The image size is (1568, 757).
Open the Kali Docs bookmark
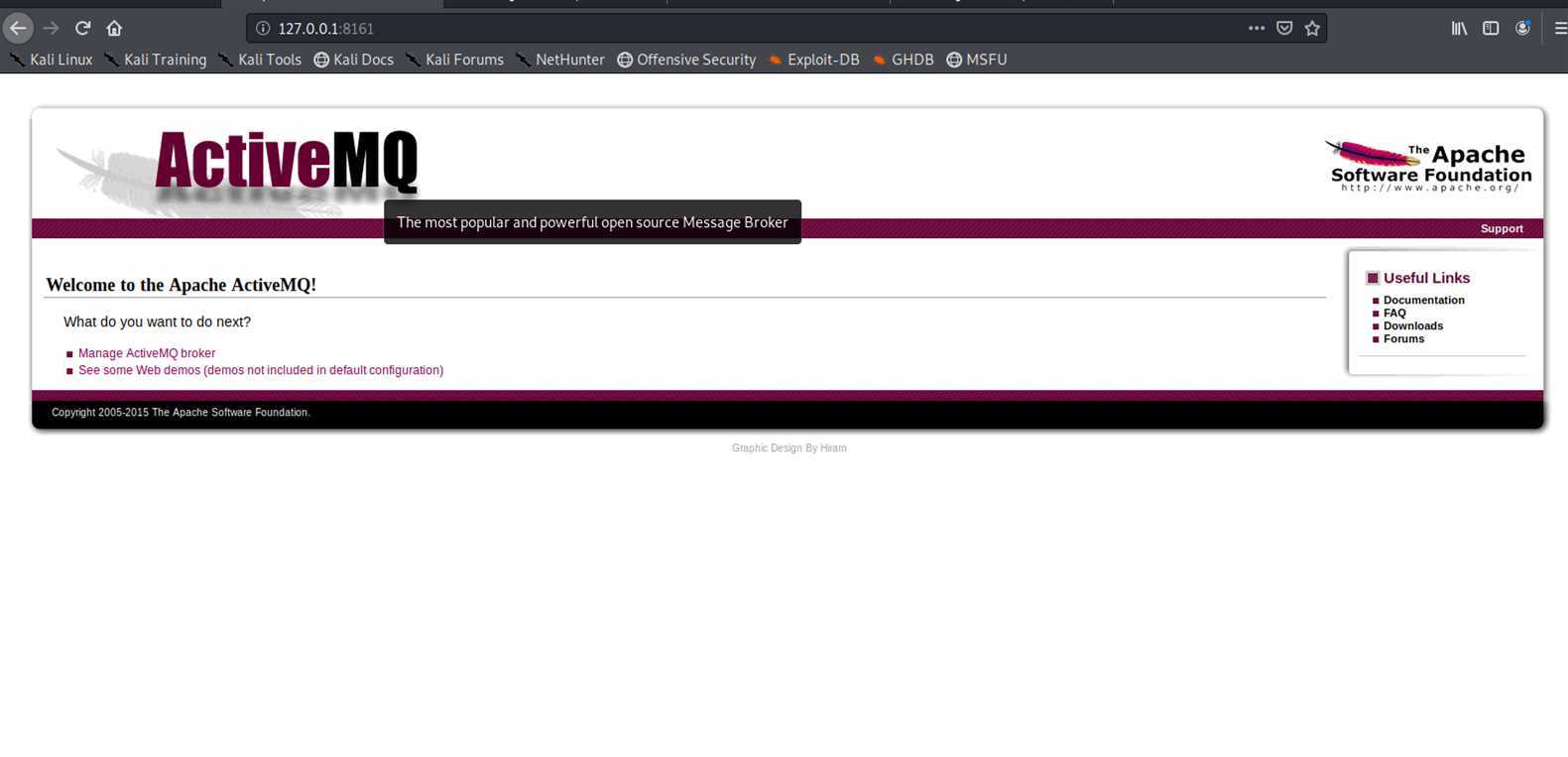(353, 60)
